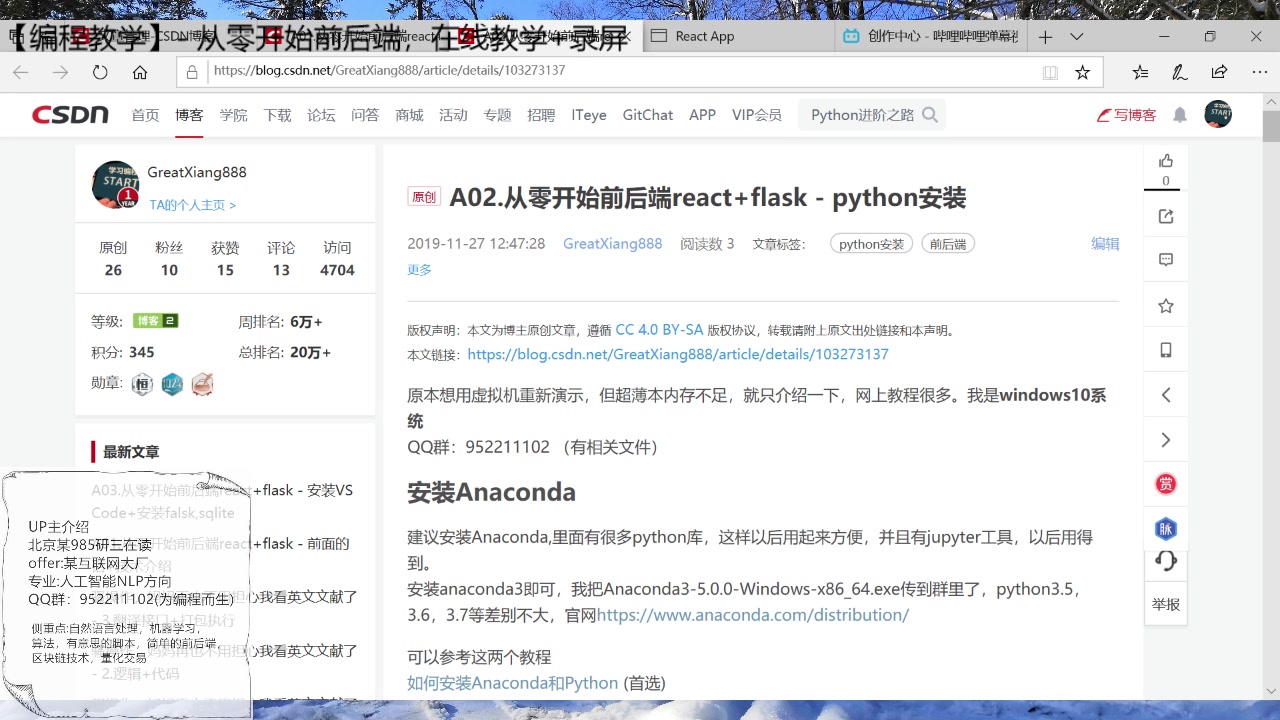Click the CSDN logo

(x=70, y=114)
